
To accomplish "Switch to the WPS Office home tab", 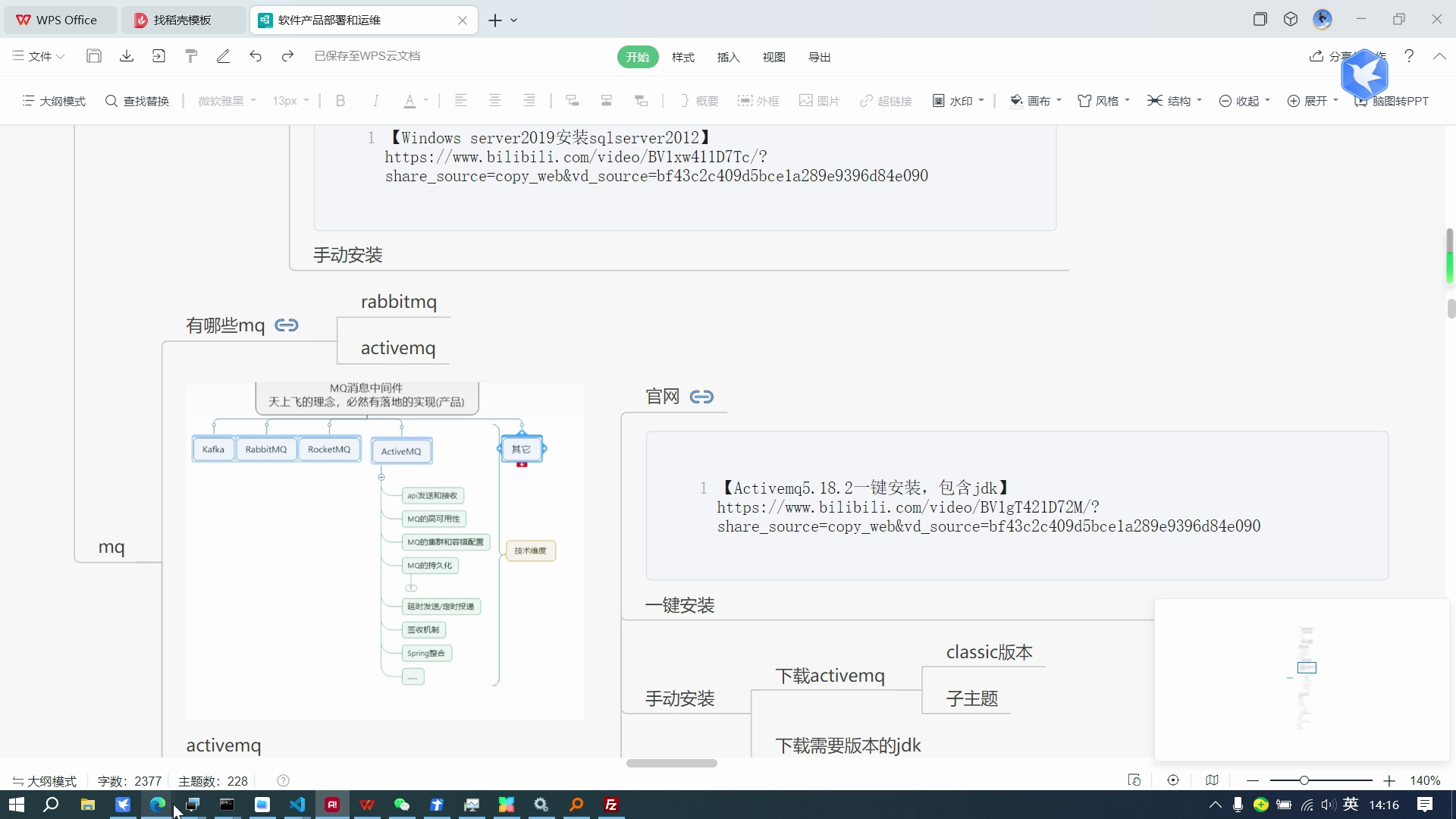I will click(x=60, y=20).
